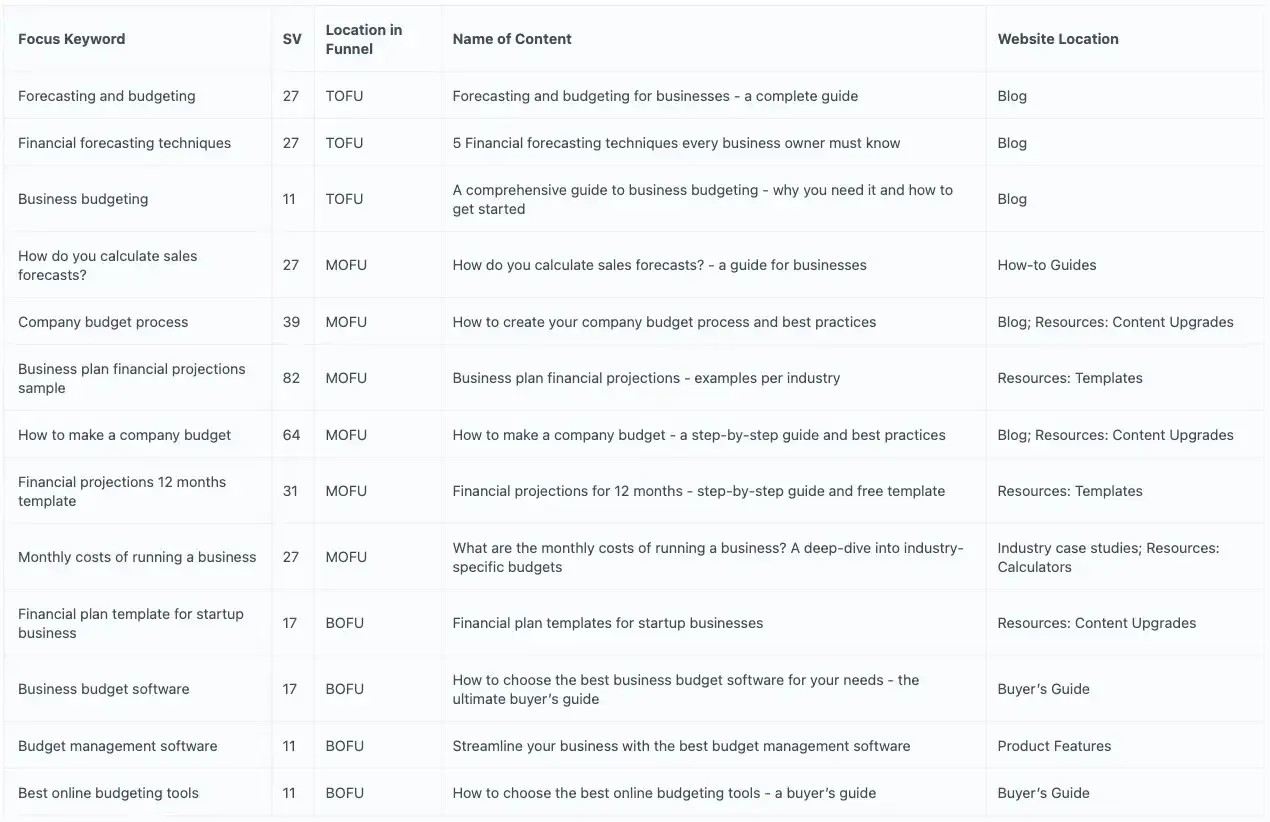The width and height of the screenshot is (1270, 822).
Task: Select the Company budget process keyword cell
Action: [x=103, y=322]
